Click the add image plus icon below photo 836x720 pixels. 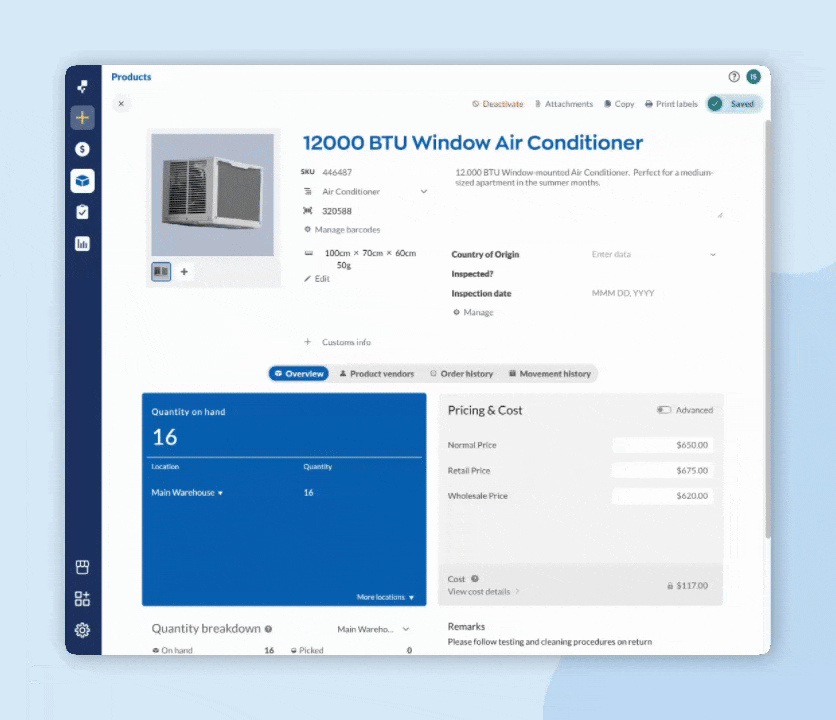[x=184, y=272]
